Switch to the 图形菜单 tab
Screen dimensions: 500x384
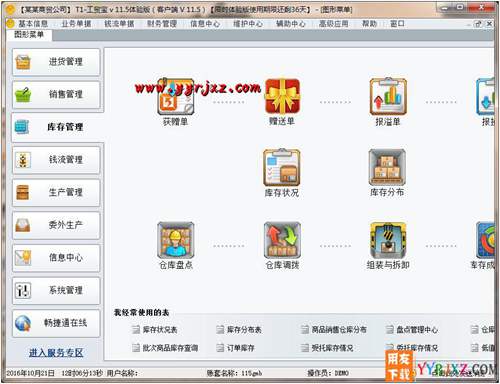[29, 35]
